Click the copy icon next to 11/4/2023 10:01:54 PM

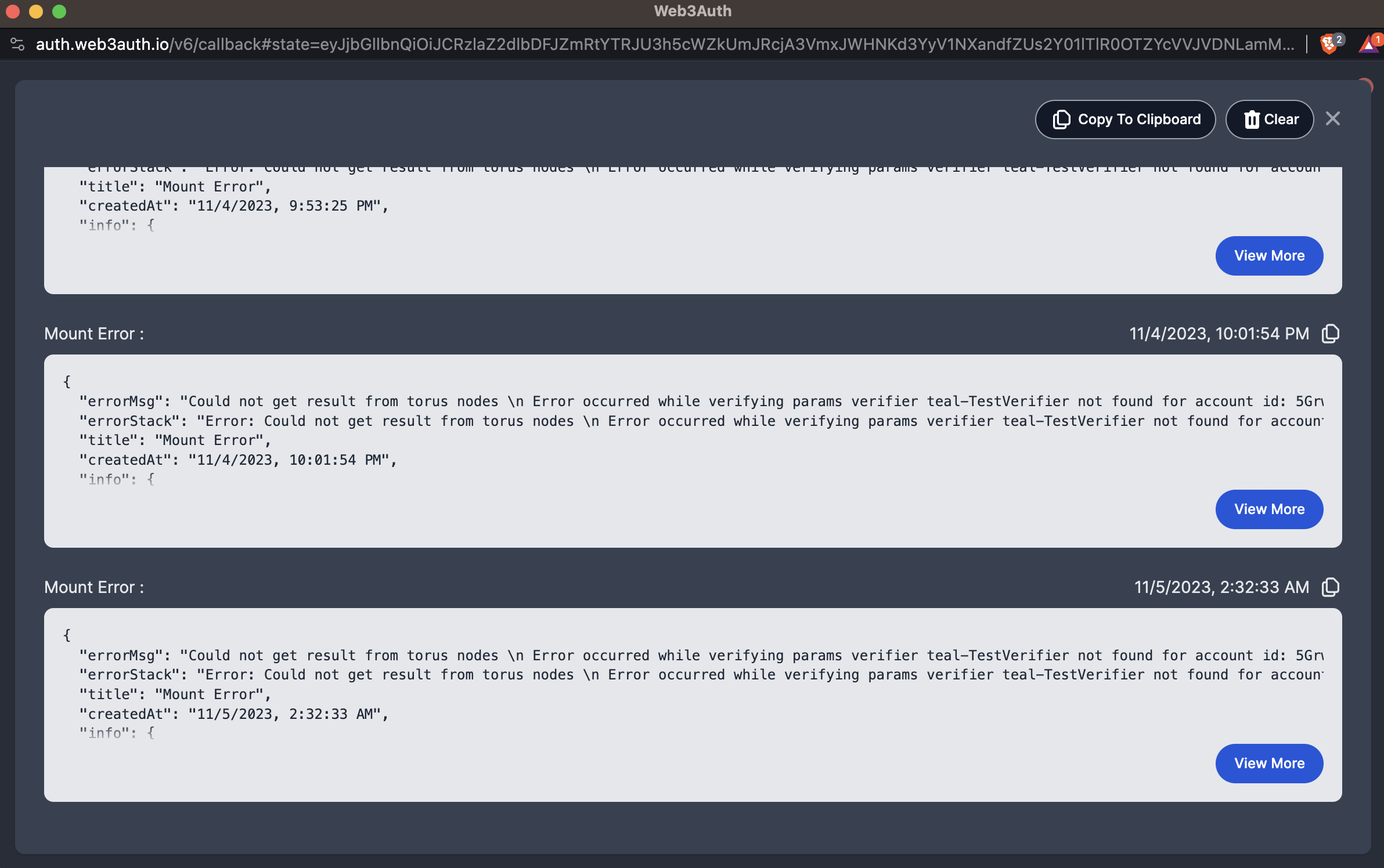pyautogui.click(x=1331, y=333)
